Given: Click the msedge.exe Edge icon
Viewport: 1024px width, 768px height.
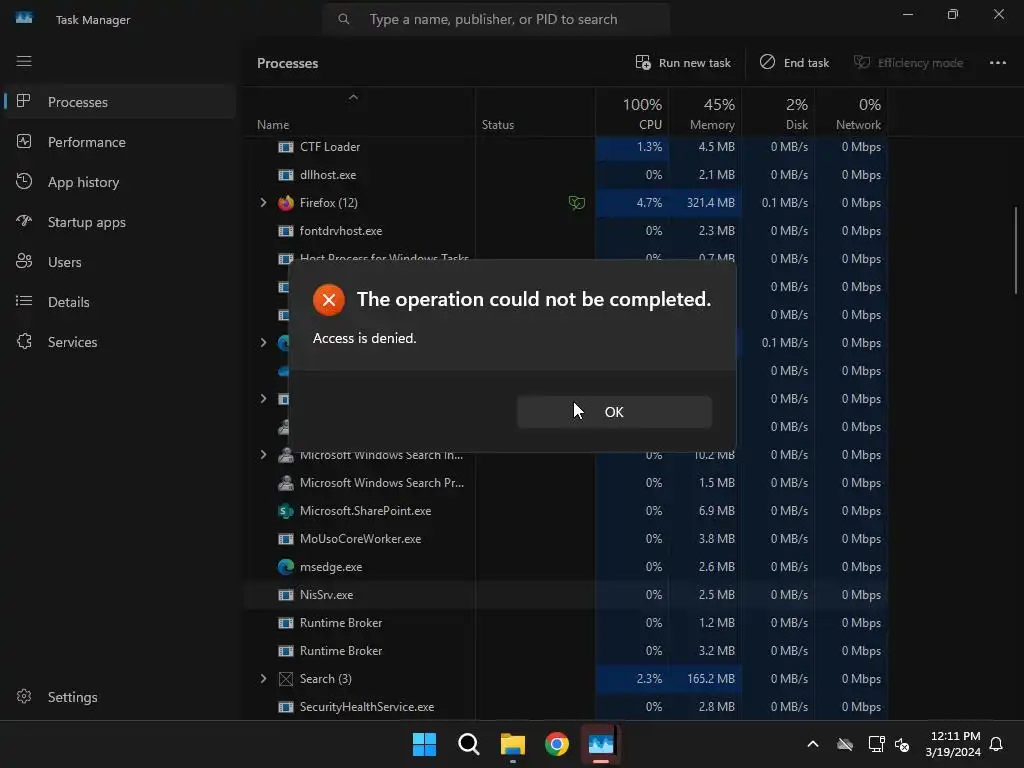Looking at the screenshot, I should coord(285,567).
